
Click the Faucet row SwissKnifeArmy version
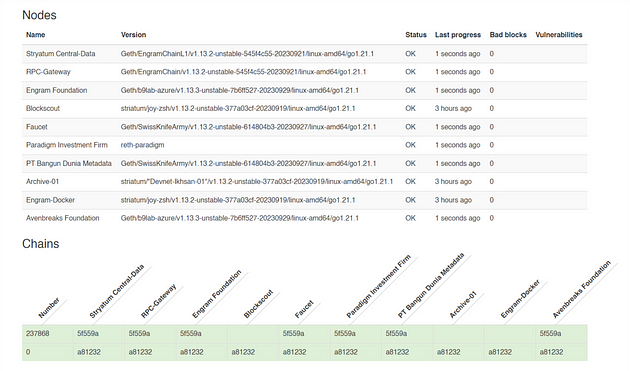tap(248, 127)
